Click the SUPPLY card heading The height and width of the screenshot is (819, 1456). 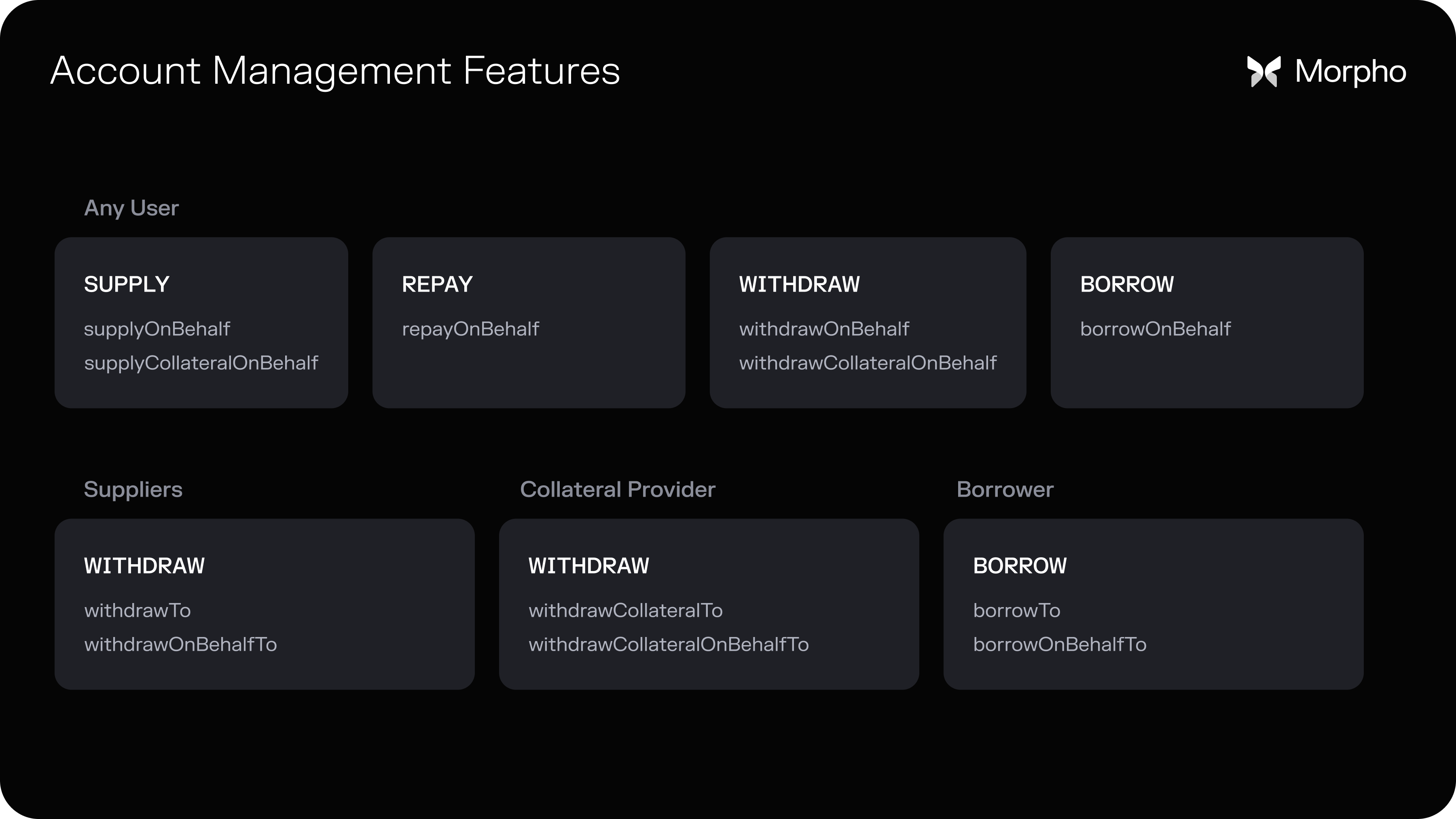point(127,284)
